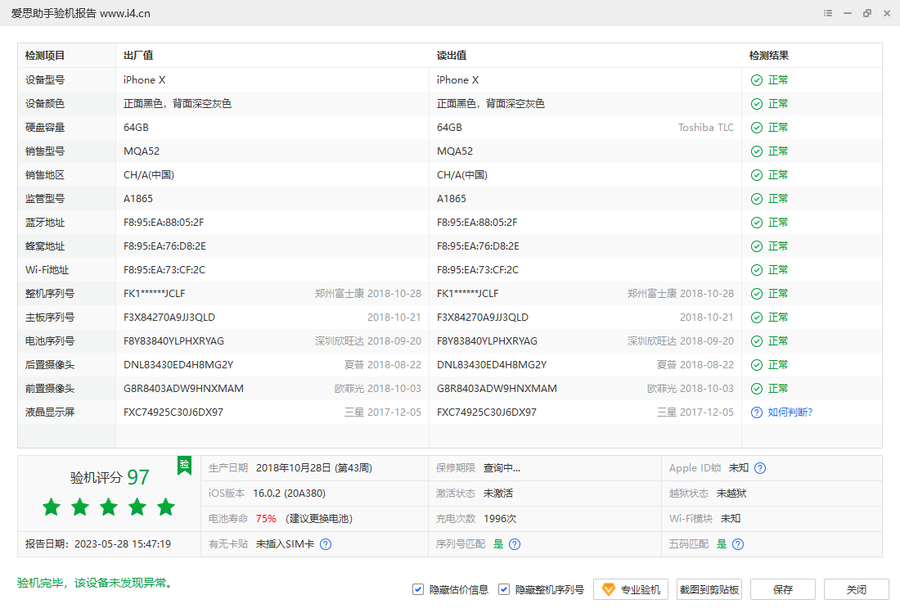
Task: Select factory Wi-Fi address F8:95:EA:73:CF:2C
Action: (164, 270)
